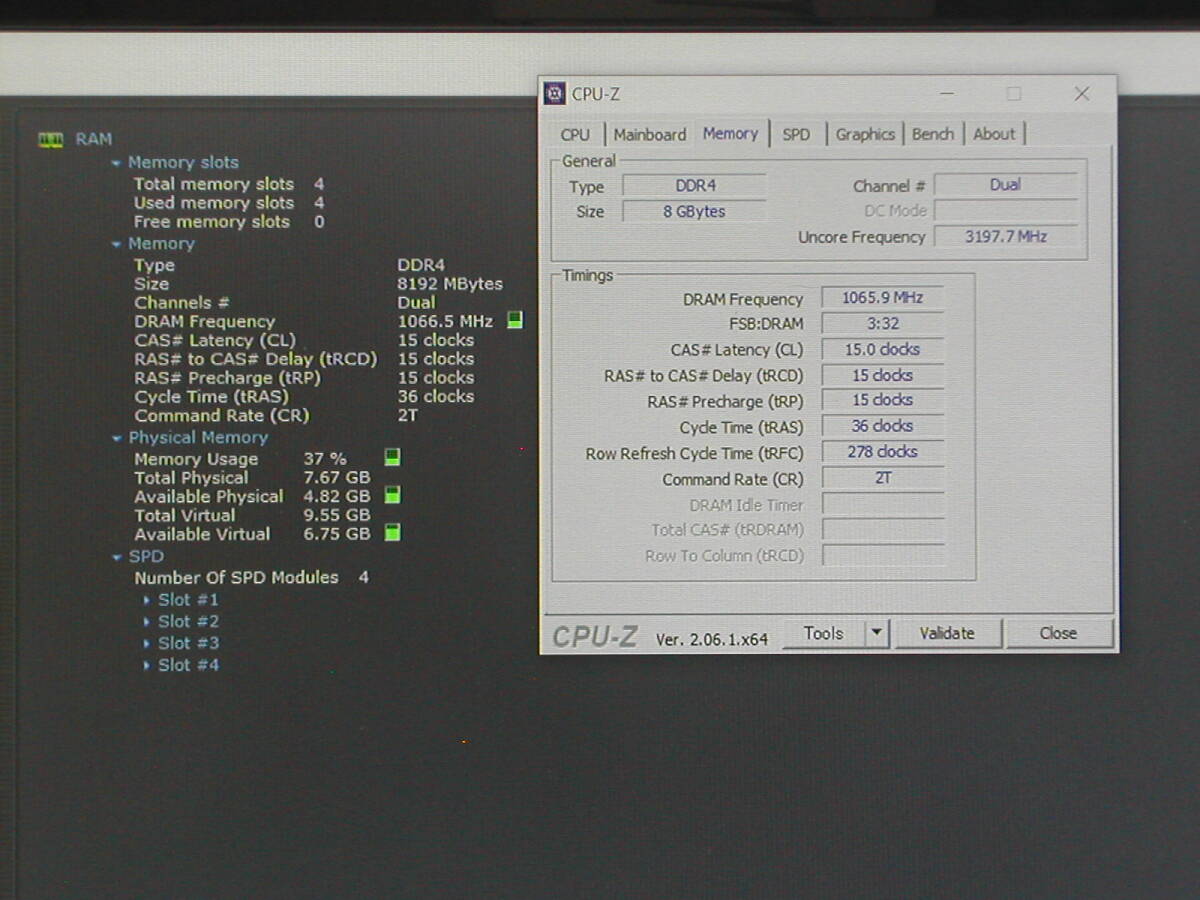This screenshot has width=1200, height=900.
Task: Click the empty DRAM Idle Timer field
Action: [883, 505]
